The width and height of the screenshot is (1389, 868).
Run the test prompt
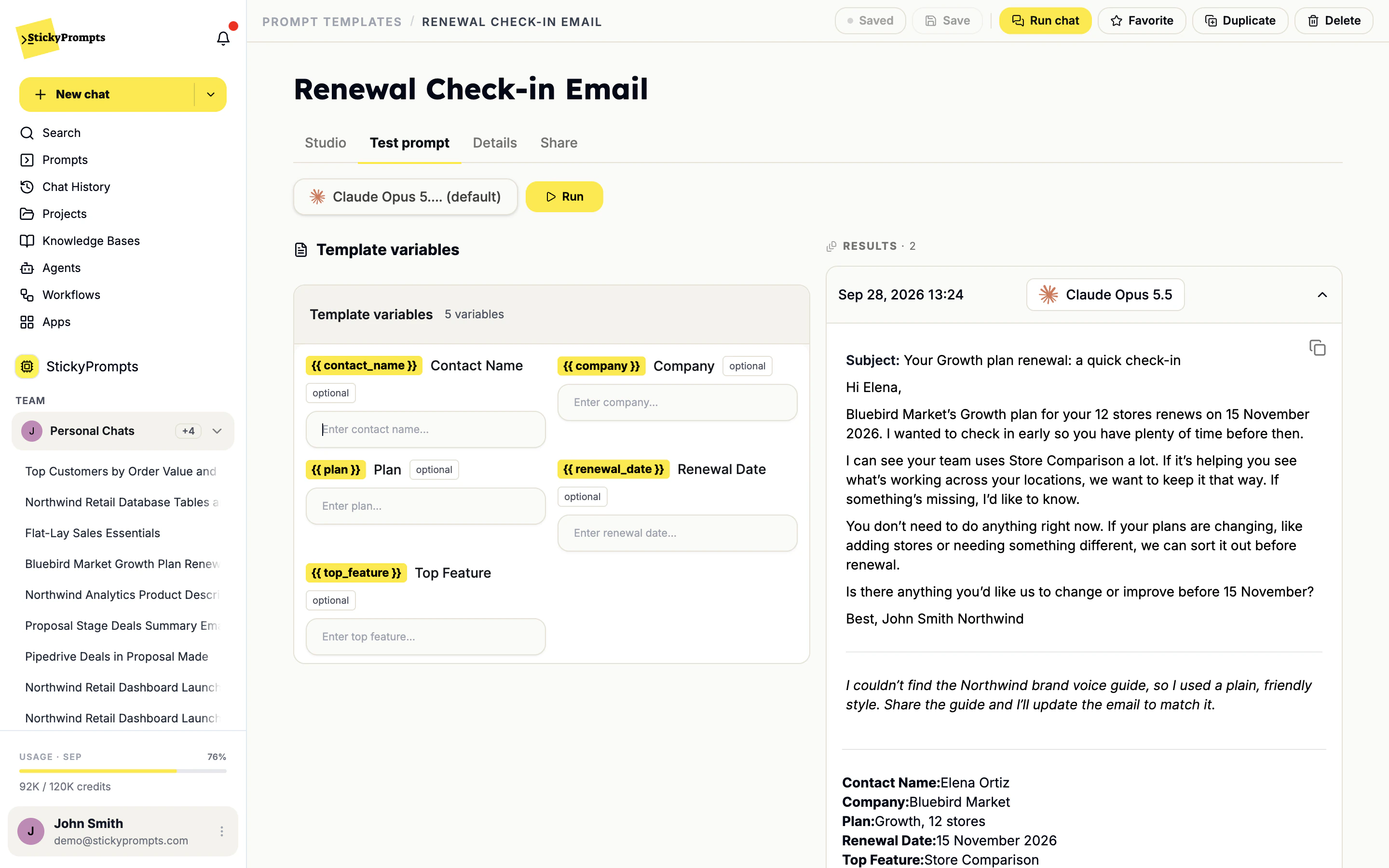pos(564,197)
